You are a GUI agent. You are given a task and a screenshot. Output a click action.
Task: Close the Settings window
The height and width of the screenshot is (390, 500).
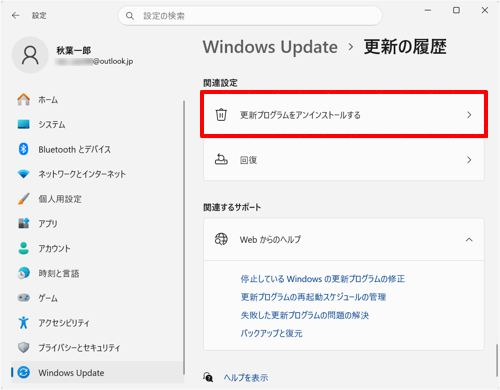pos(485,10)
